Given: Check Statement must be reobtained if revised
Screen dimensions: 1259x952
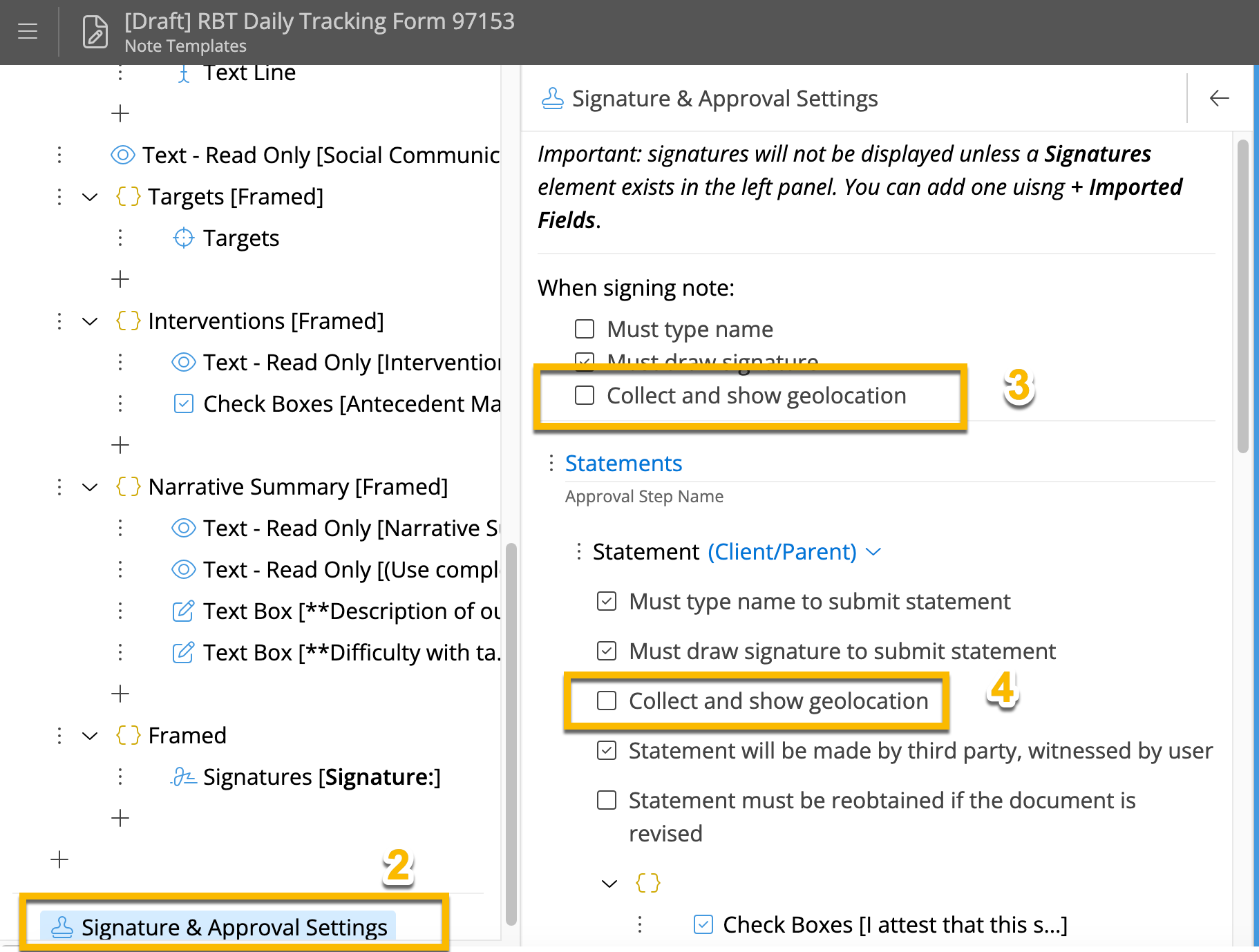Looking at the screenshot, I should (607, 800).
